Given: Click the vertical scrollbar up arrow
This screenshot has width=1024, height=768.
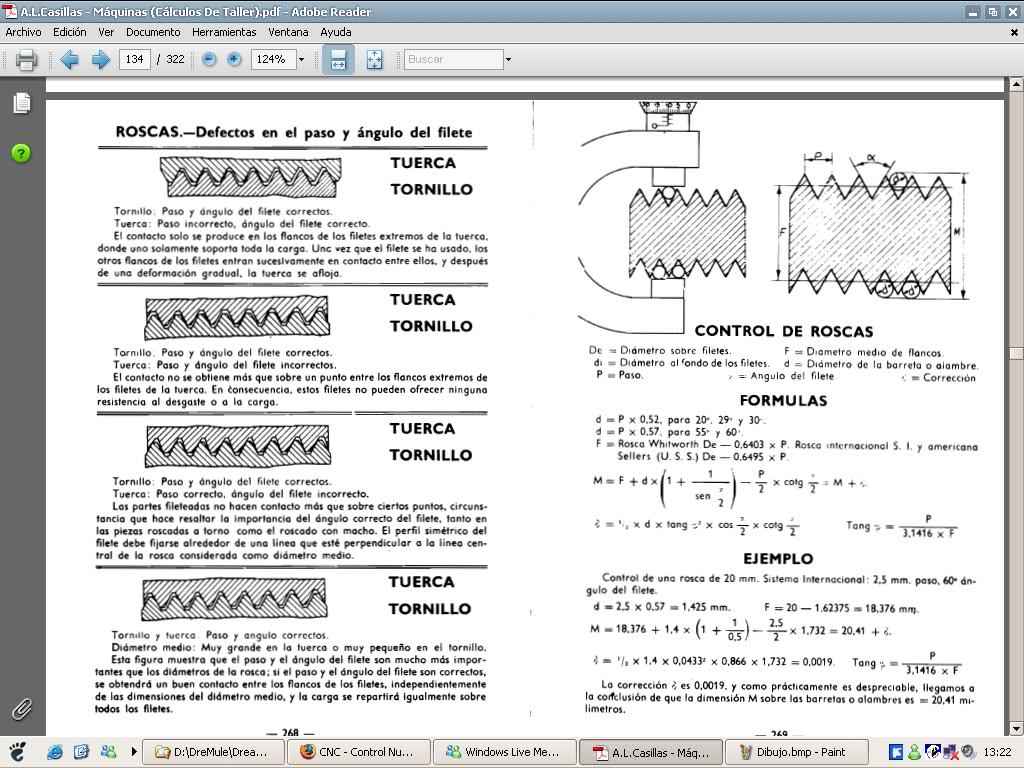Looking at the screenshot, I should coord(1016,84).
